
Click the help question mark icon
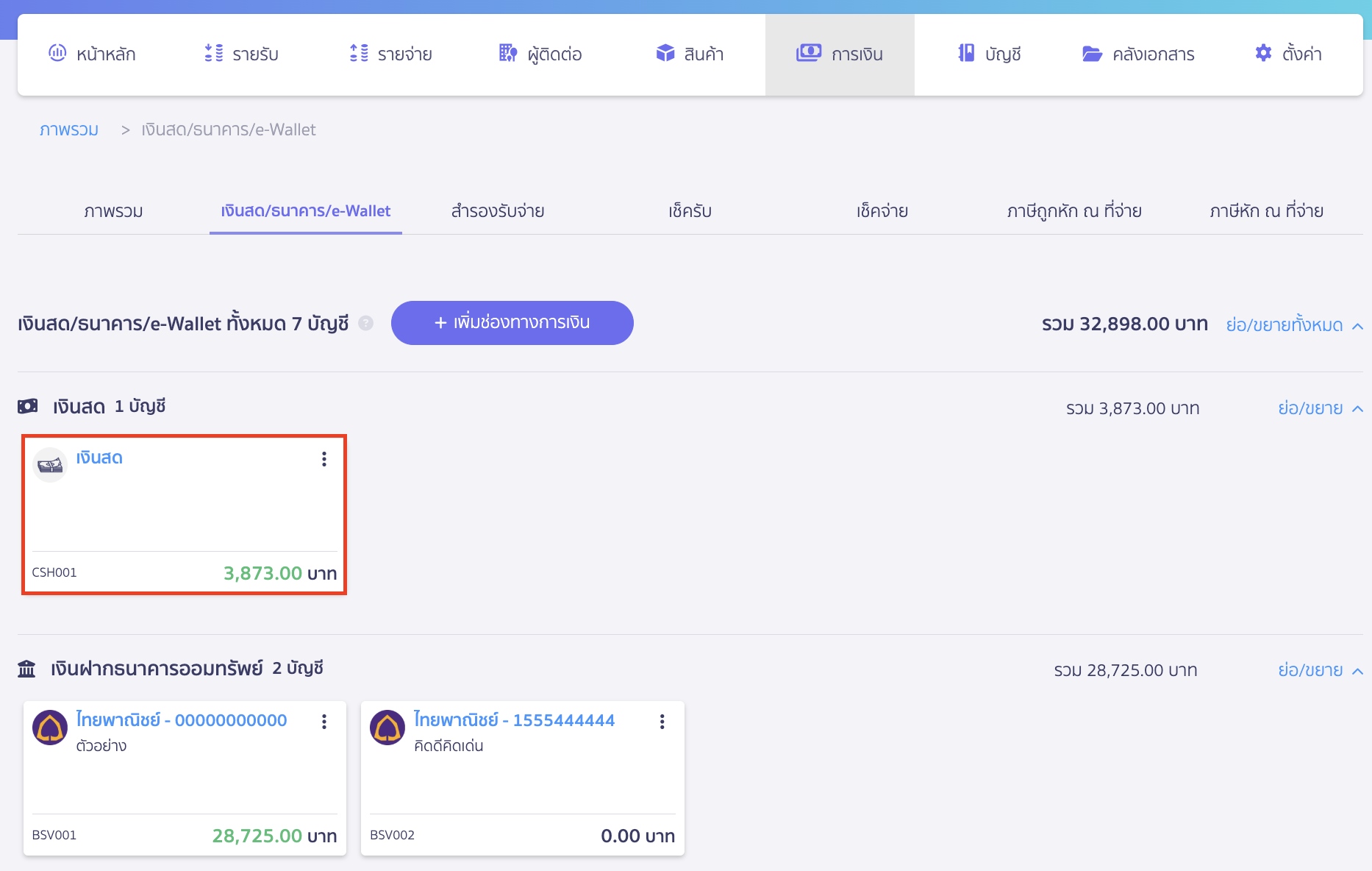tap(365, 323)
